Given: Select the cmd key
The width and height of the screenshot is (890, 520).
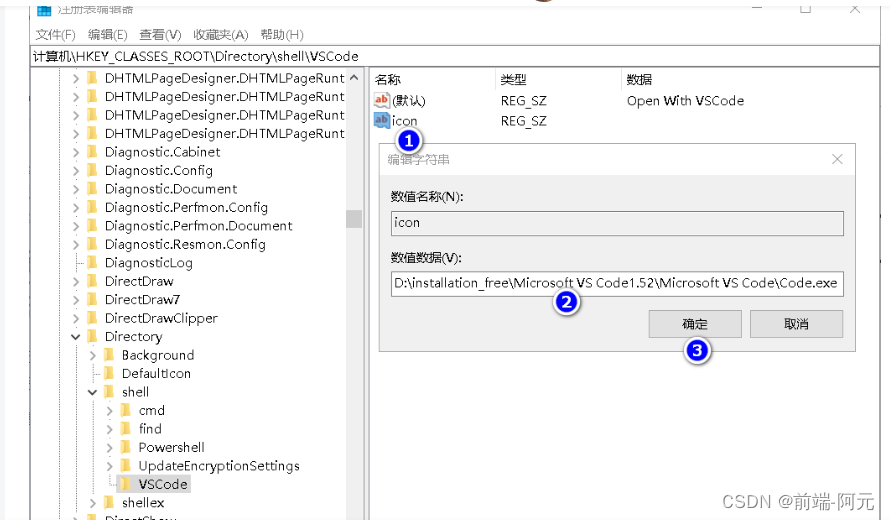Looking at the screenshot, I should (152, 410).
